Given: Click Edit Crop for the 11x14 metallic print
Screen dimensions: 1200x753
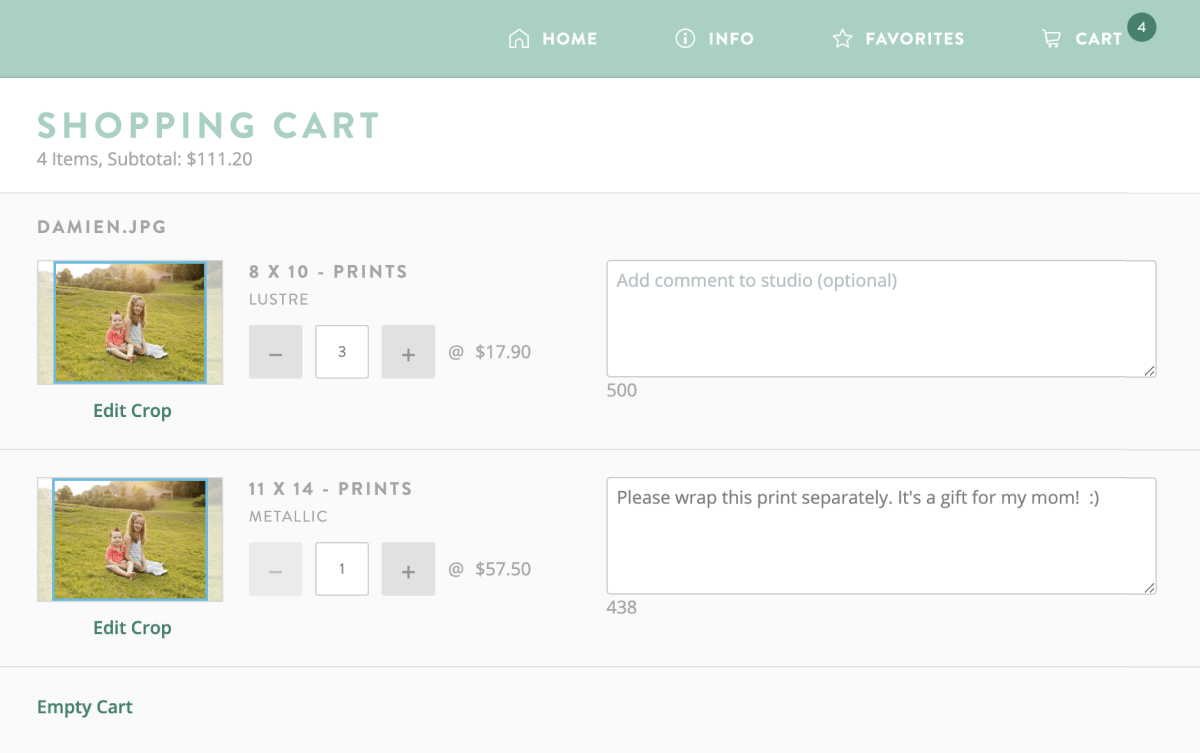Looking at the screenshot, I should (x=132, y=627).
